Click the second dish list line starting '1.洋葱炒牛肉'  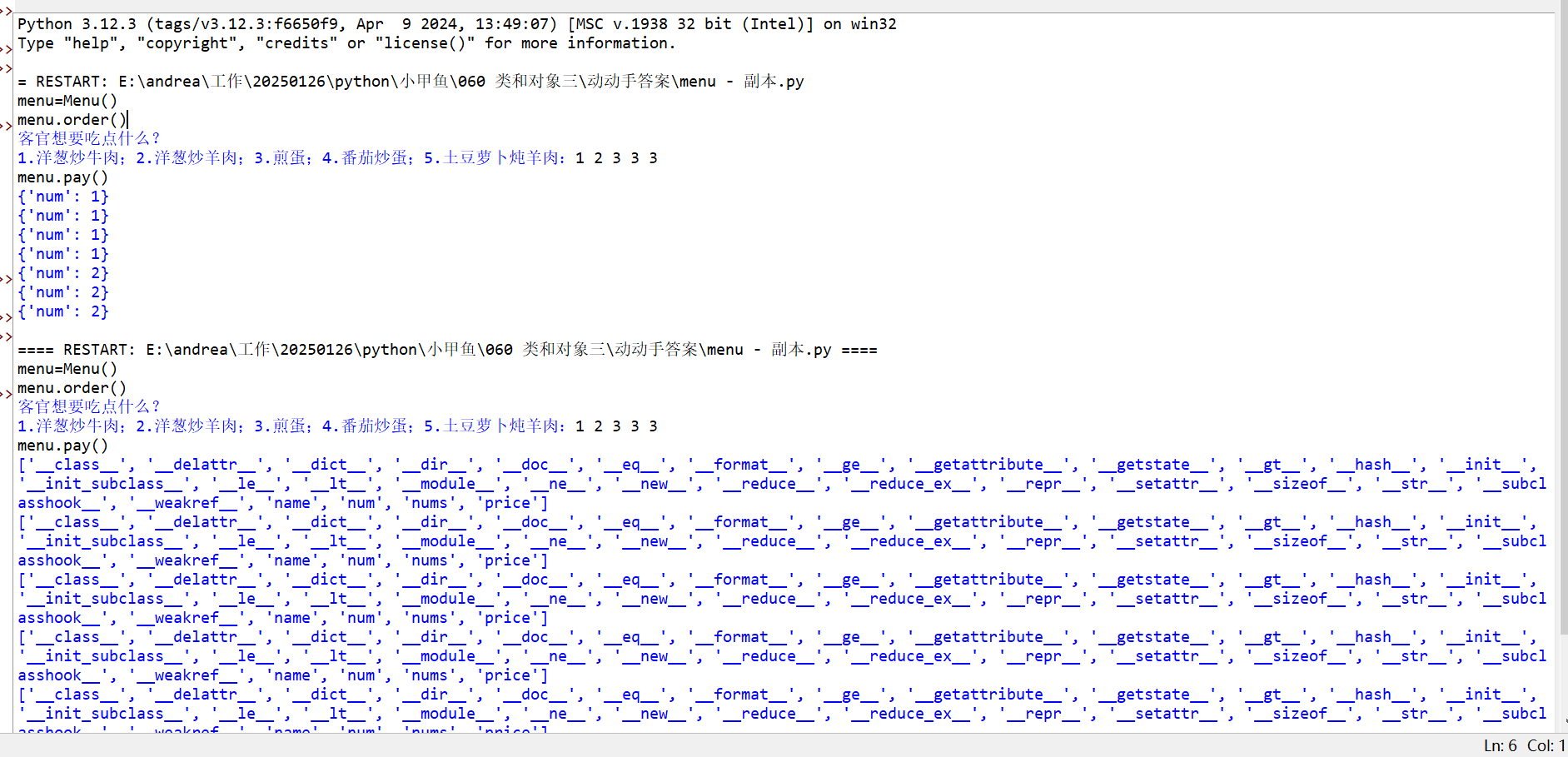[x=337, y=426]
